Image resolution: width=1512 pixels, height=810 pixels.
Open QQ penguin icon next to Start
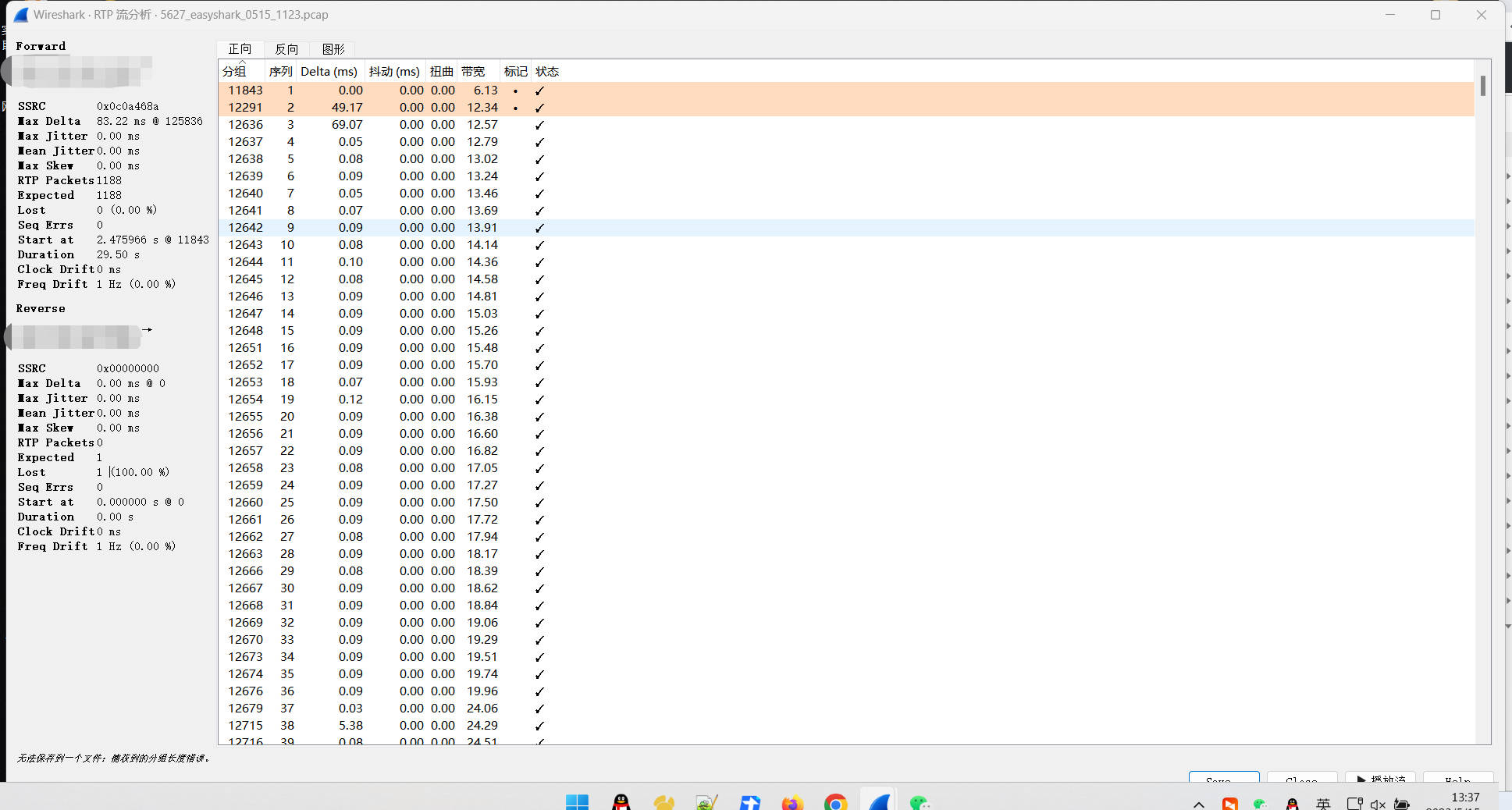(621, 801)
